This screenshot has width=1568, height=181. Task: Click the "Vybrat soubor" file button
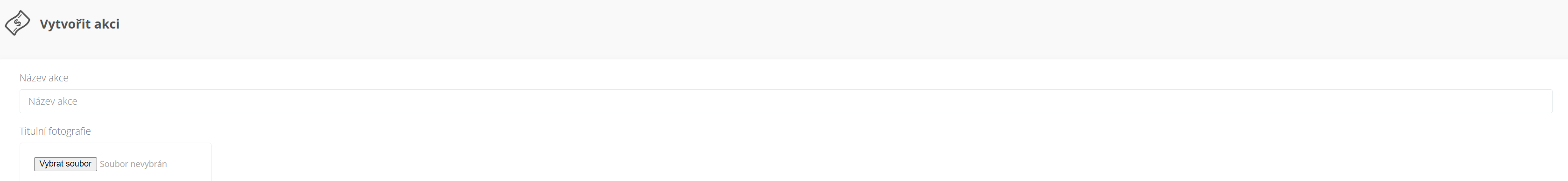coord(65,164)
